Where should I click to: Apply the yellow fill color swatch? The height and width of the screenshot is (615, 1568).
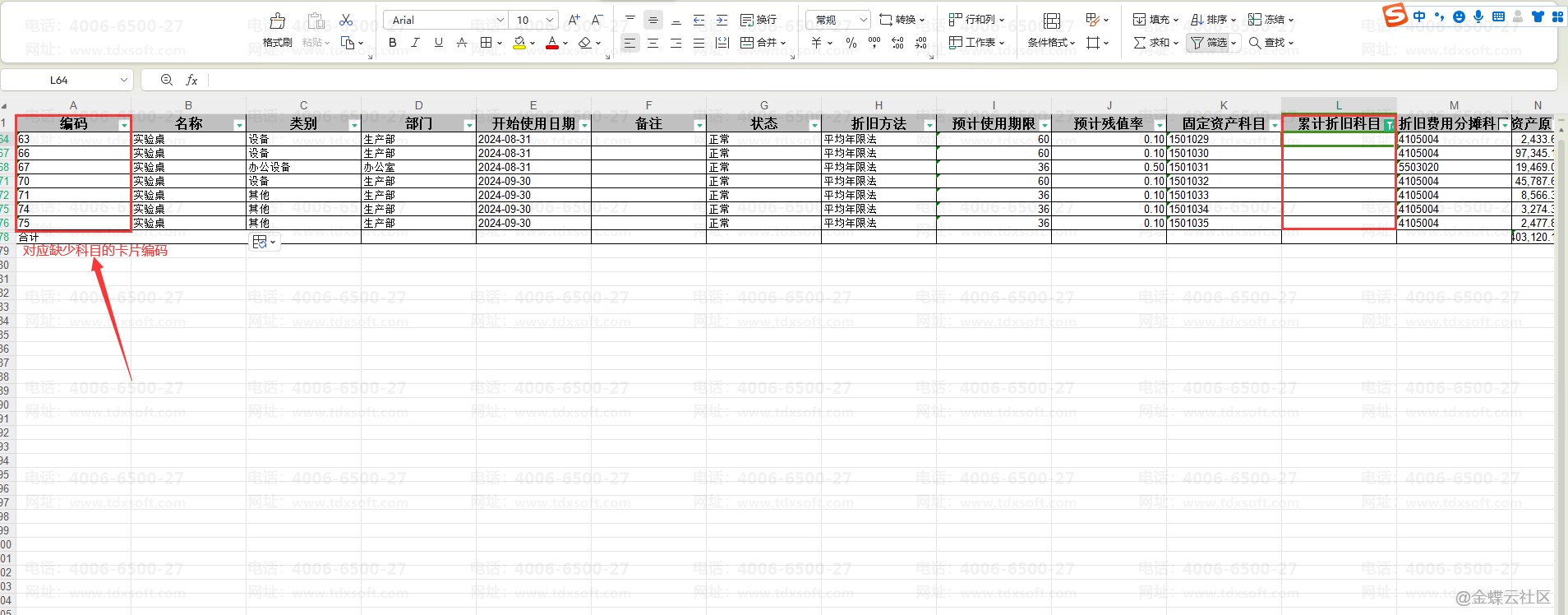coord(519,43)
